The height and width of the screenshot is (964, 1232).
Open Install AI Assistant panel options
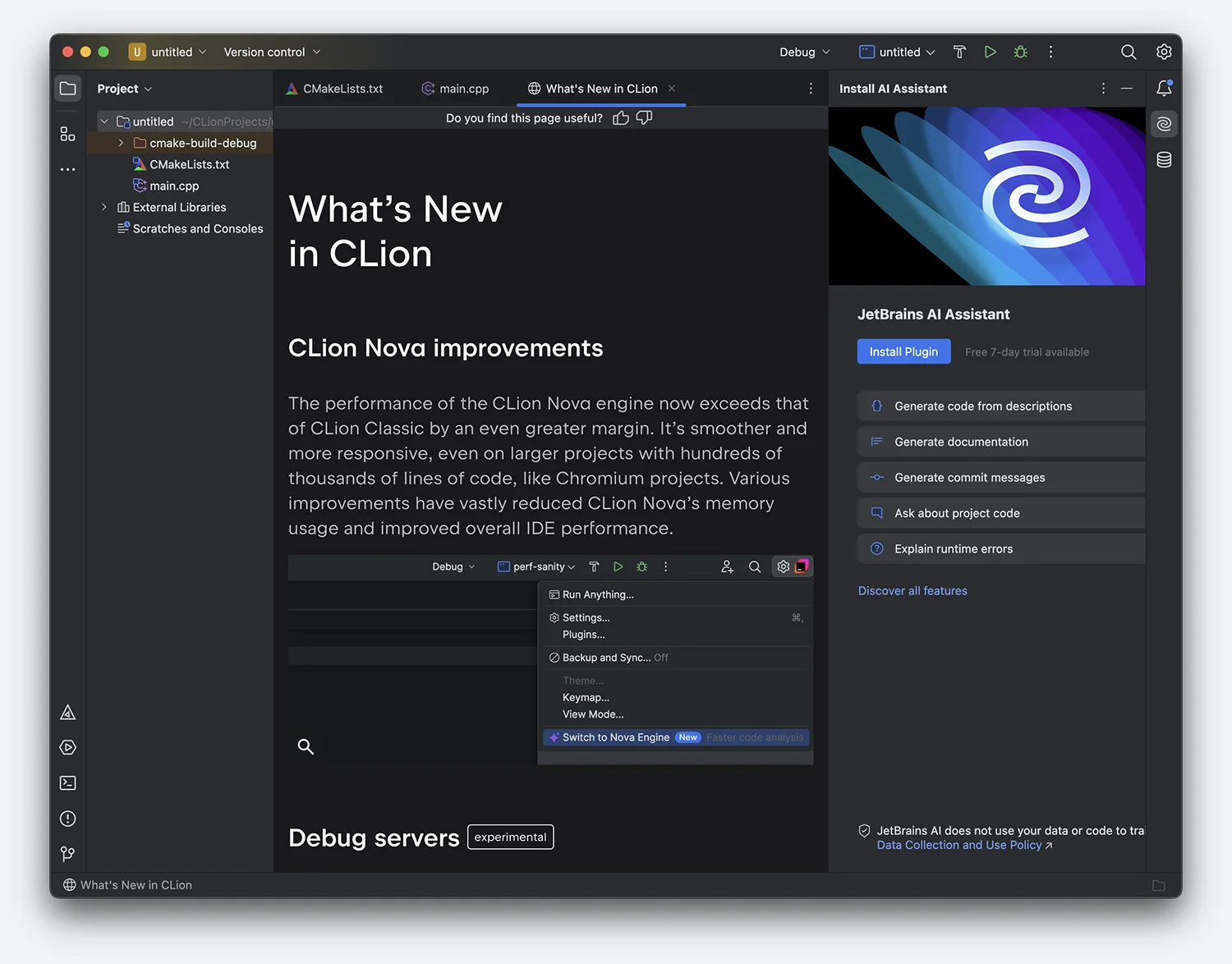click(x=1103, y=89)
